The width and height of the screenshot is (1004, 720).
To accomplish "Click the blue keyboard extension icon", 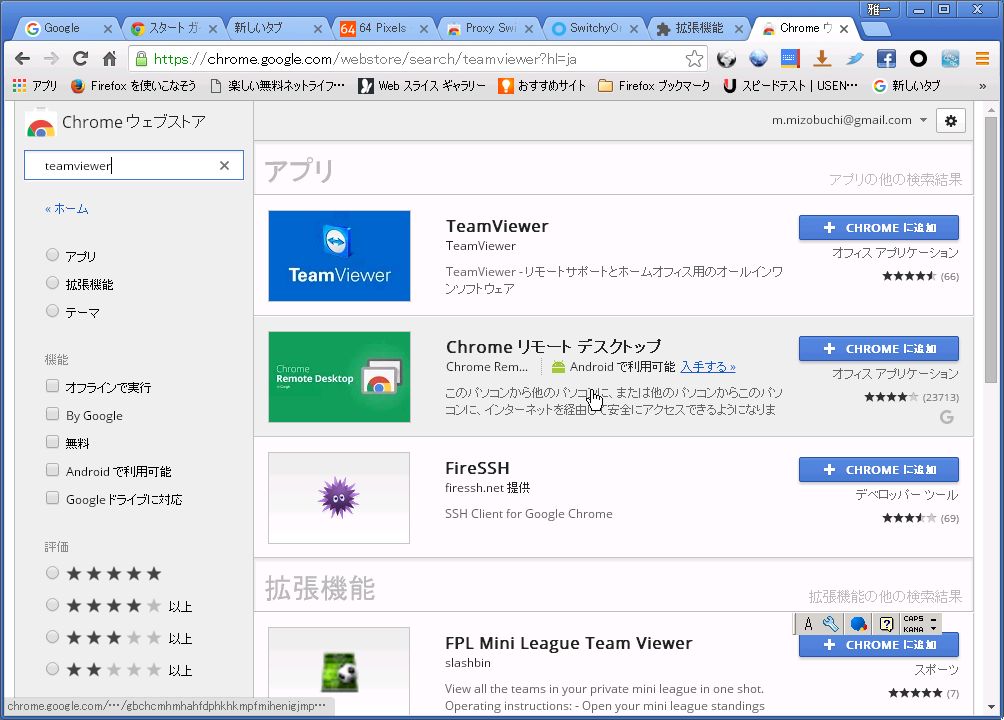I will click(x=790, y=59).
